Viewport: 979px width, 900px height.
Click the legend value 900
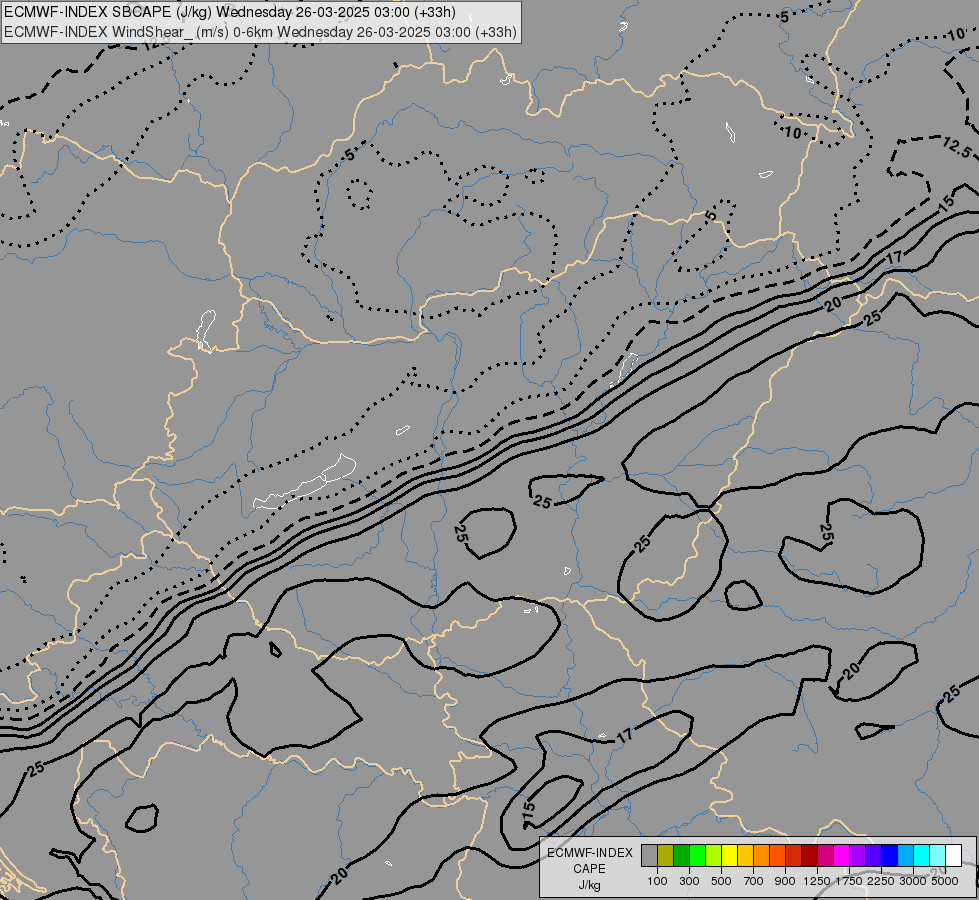pos(785,881)
